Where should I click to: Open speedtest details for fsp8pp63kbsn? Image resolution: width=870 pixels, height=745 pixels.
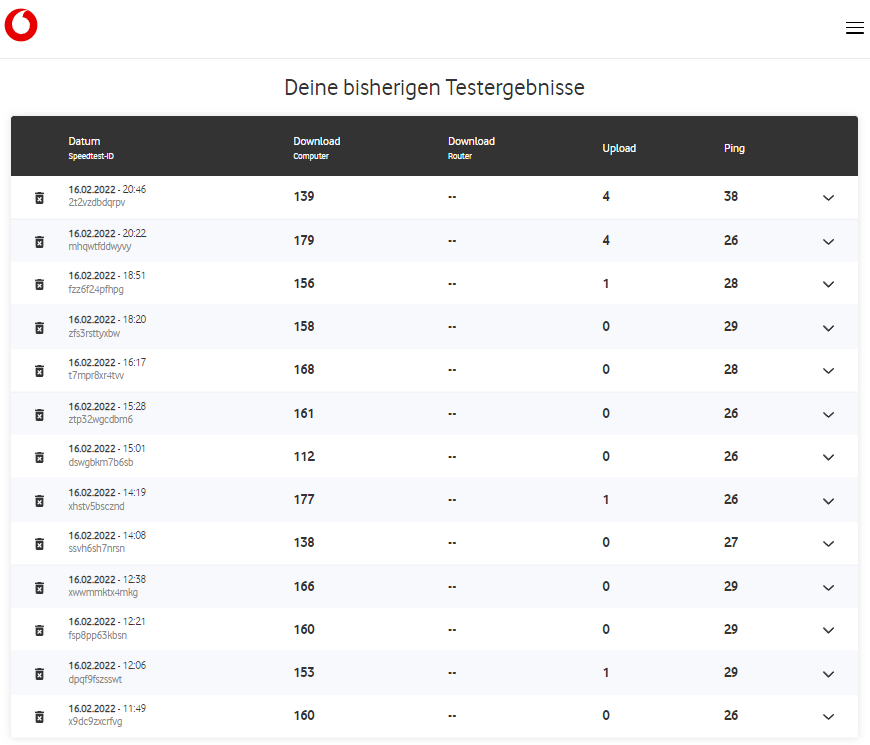(x=828, y=630)
